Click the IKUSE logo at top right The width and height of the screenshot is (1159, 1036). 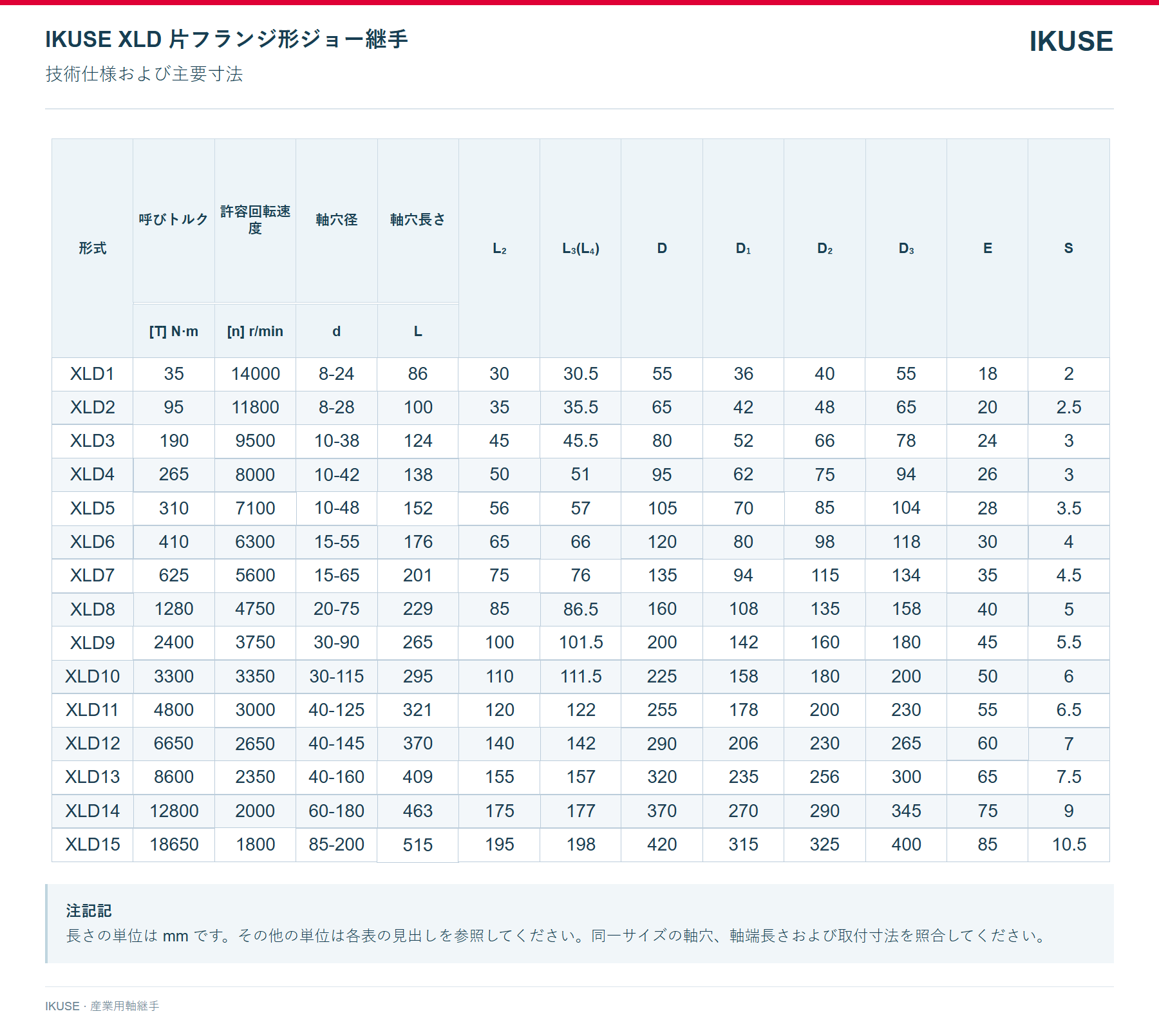point(1071,41)
